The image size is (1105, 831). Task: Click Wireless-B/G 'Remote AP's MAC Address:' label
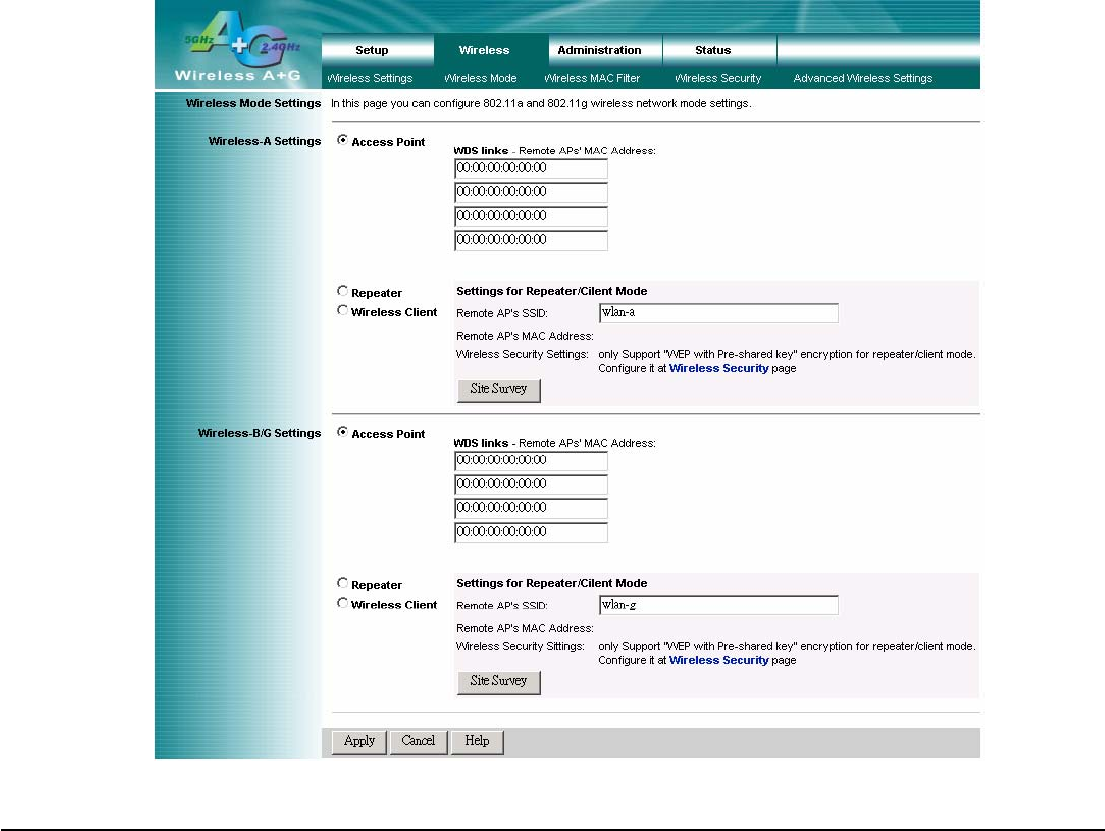524,628
